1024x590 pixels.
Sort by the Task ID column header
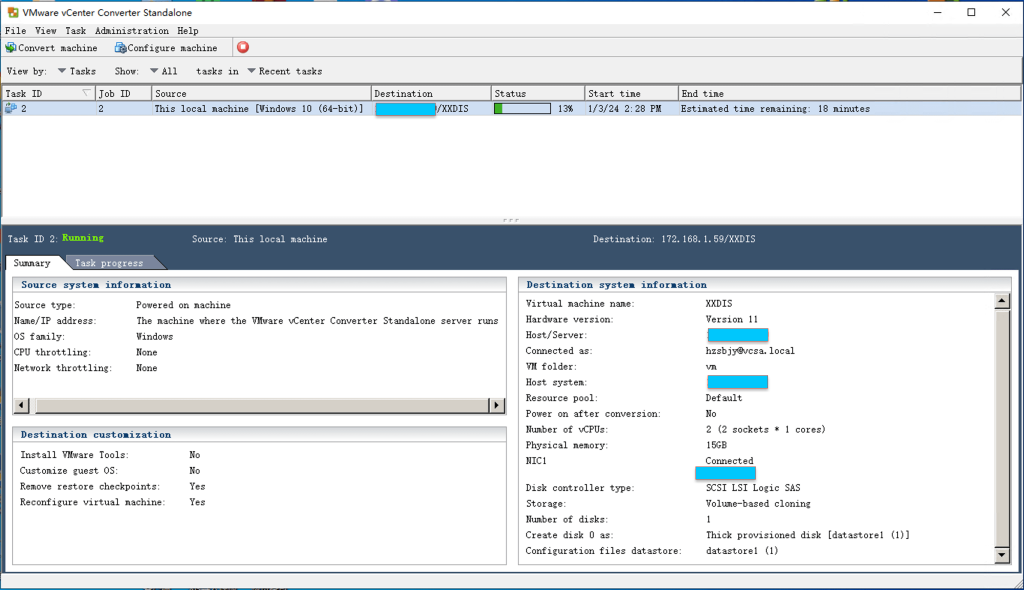pos(48,93)
